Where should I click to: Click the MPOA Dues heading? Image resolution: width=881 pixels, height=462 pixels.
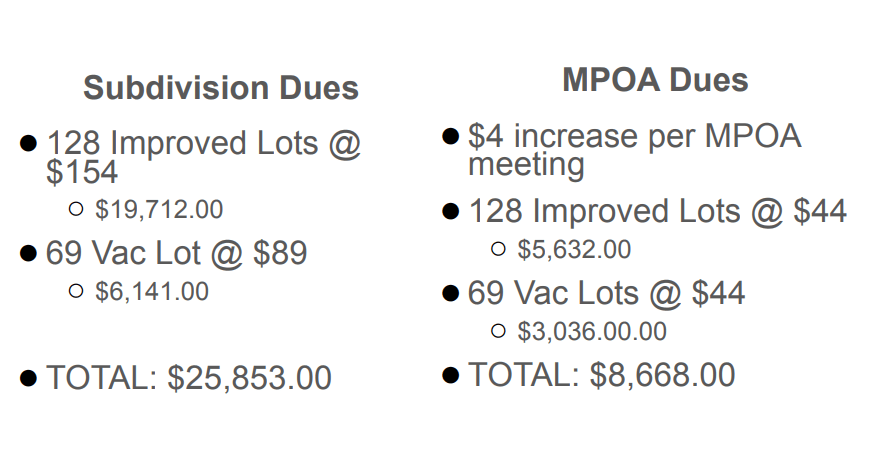click(655, 80)
